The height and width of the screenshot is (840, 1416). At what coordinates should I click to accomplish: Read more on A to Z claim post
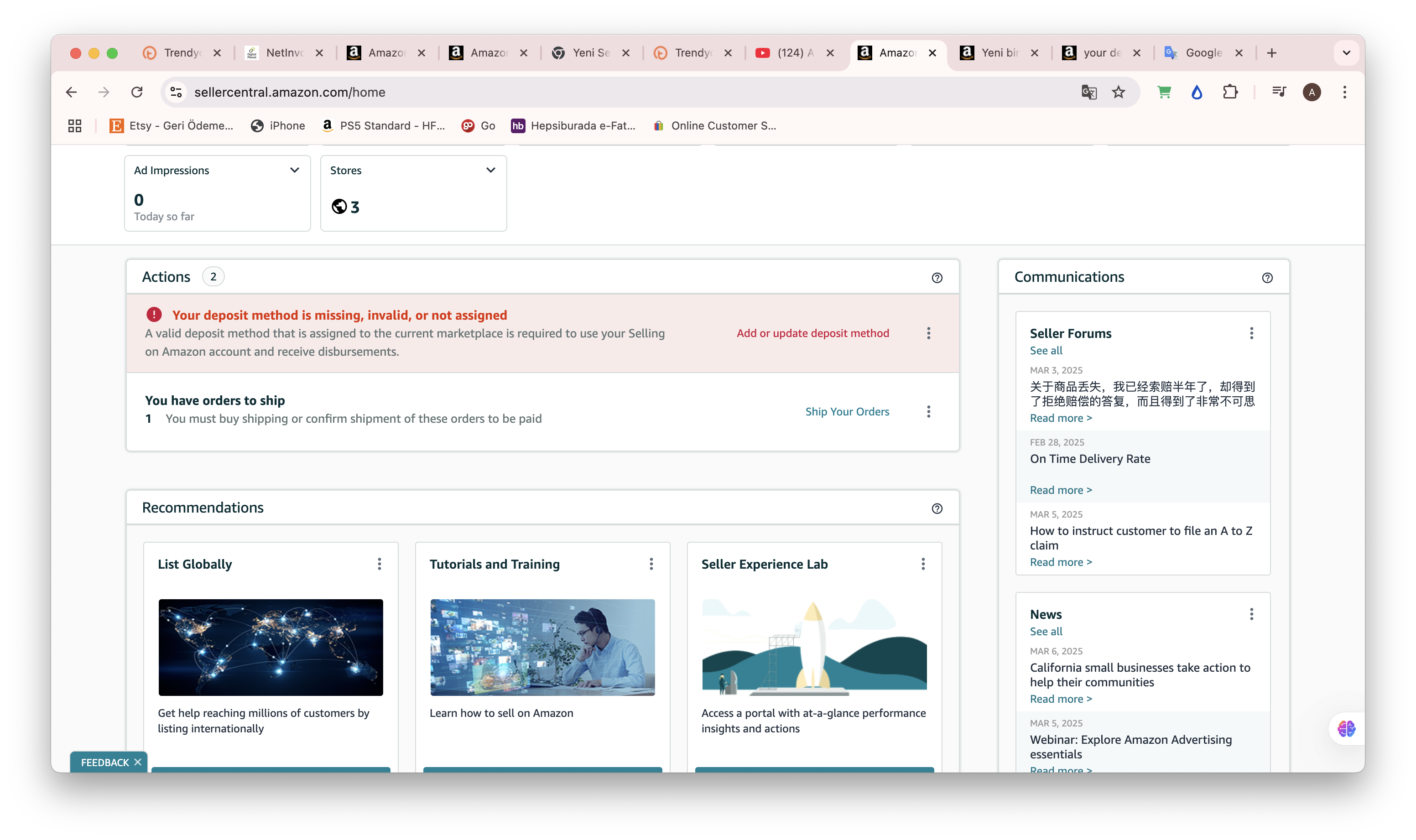click(1061, 562)
